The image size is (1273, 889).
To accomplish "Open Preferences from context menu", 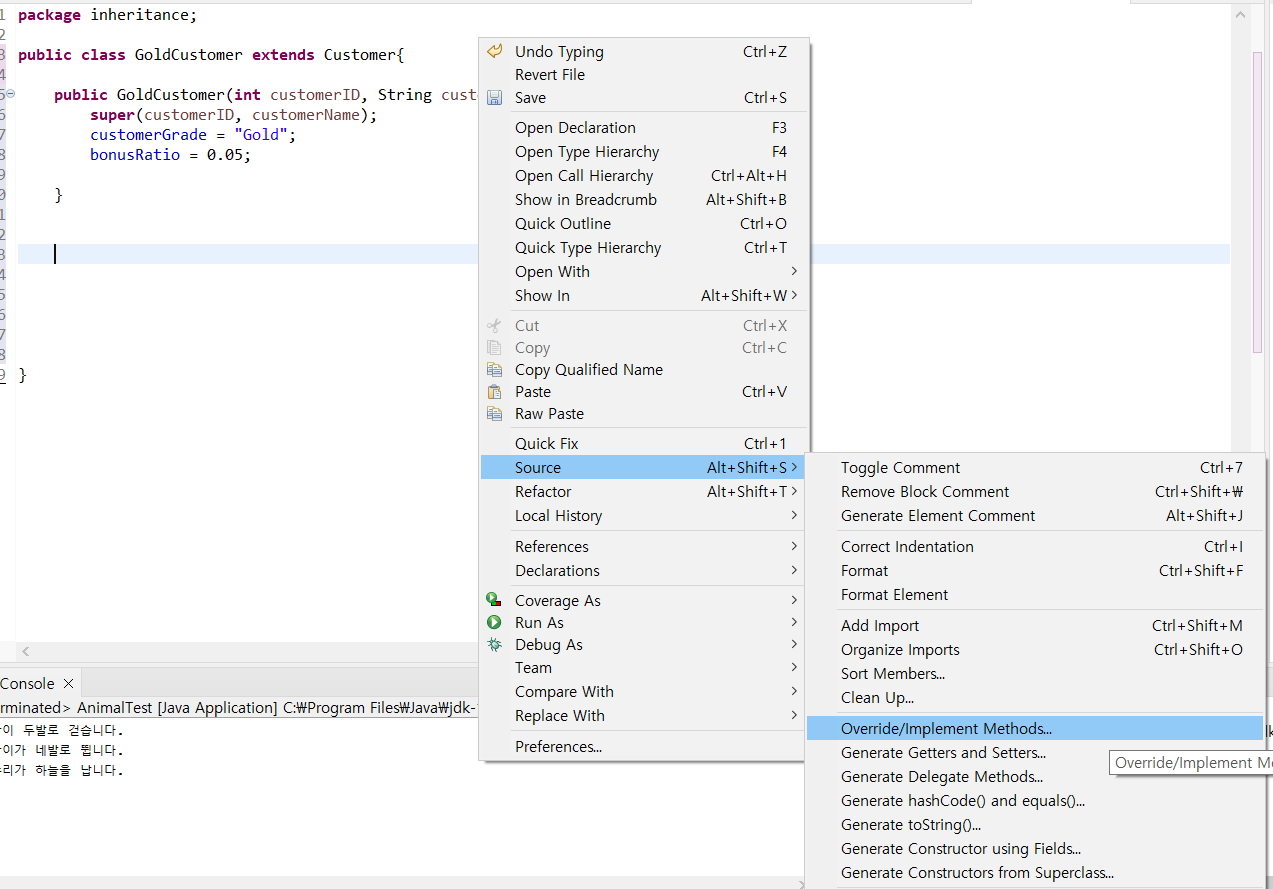I will (x=642, y=747).
